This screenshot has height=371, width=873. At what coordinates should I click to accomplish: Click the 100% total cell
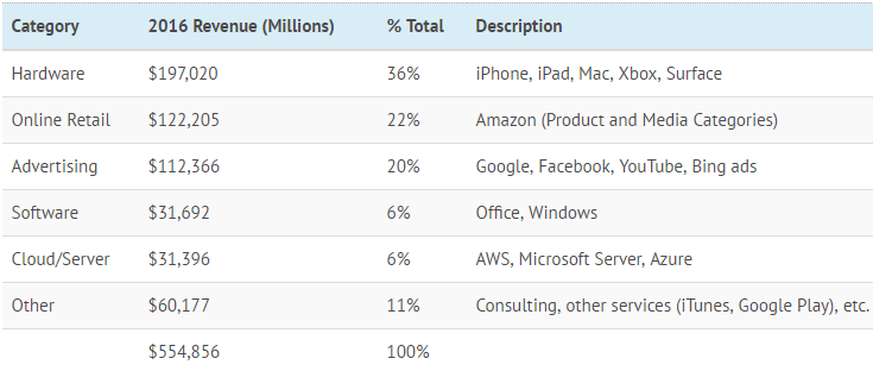click(408, 352)
